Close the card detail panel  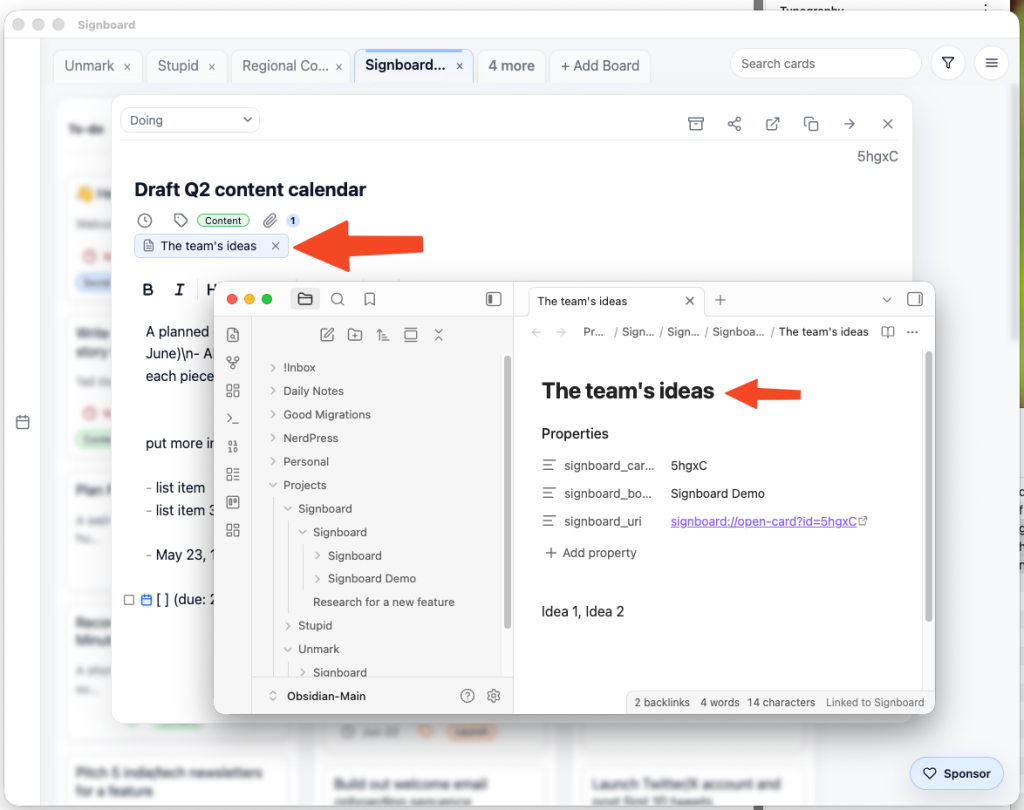coord(888,123)
